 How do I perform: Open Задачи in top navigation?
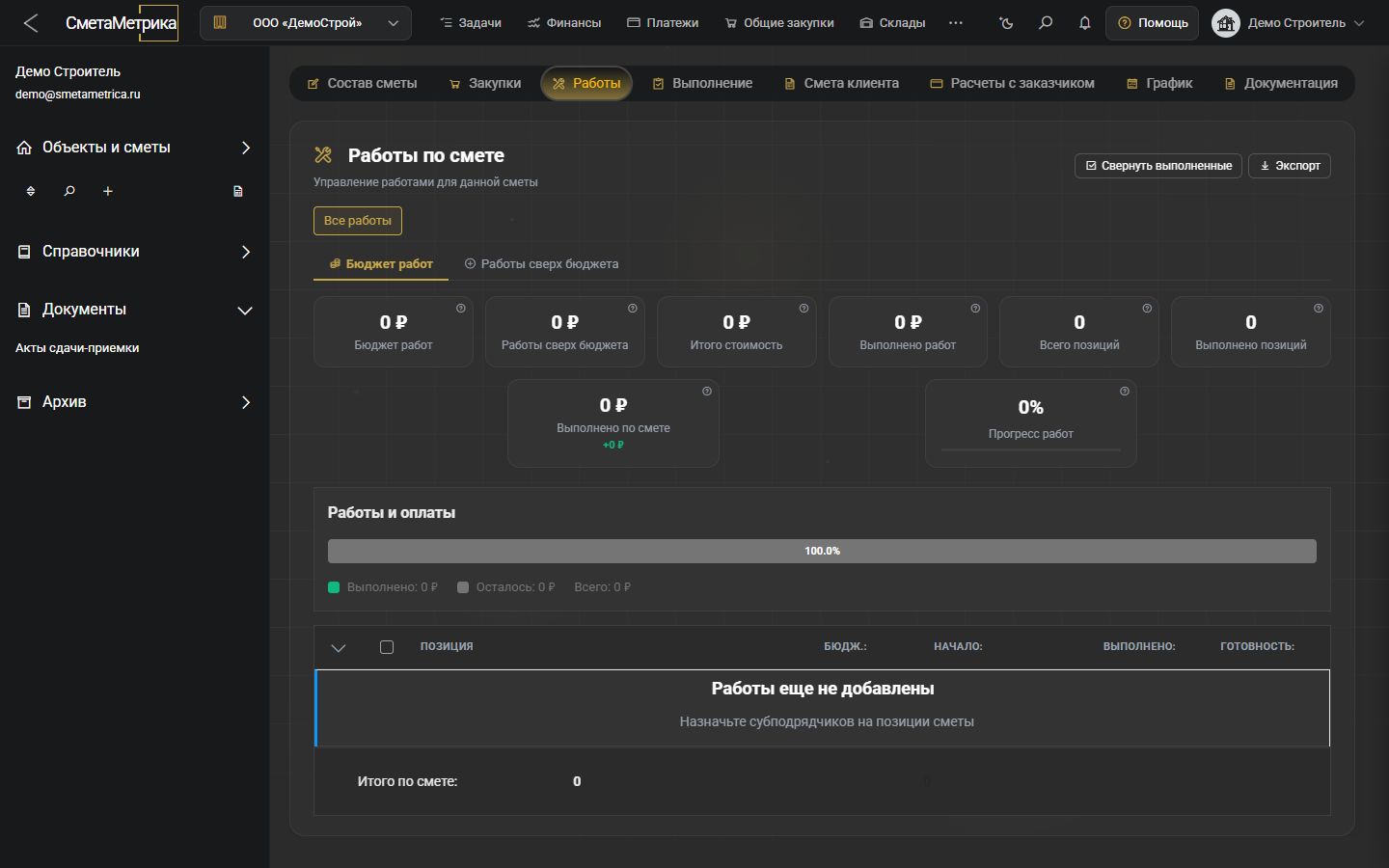471,23
